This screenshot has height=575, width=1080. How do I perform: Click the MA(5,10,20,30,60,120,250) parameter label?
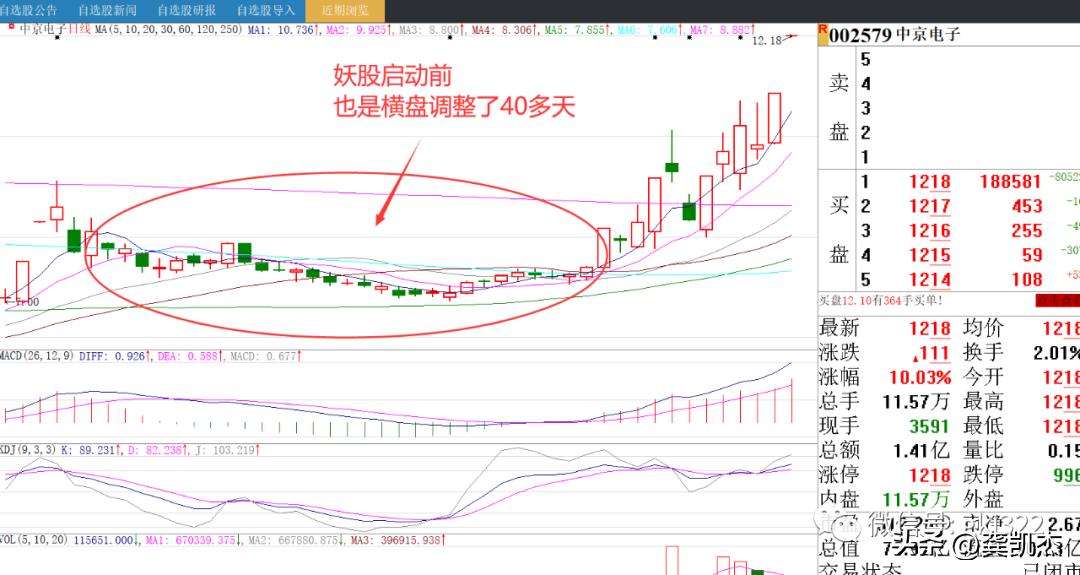click(x=168, y=30)
